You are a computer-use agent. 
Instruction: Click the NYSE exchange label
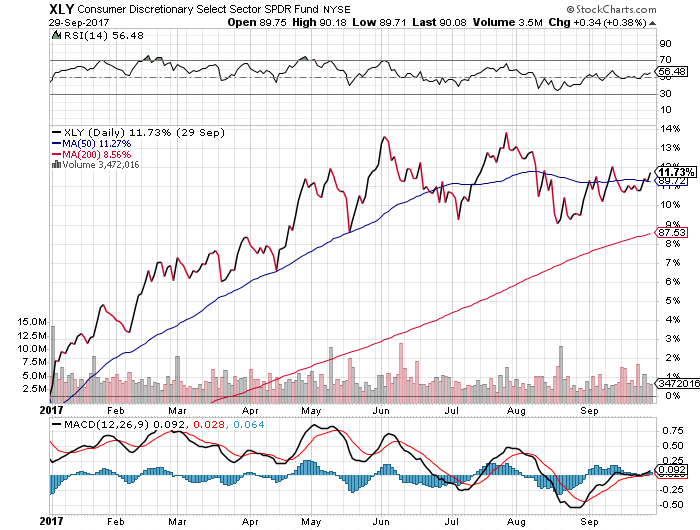coord(337,9)
